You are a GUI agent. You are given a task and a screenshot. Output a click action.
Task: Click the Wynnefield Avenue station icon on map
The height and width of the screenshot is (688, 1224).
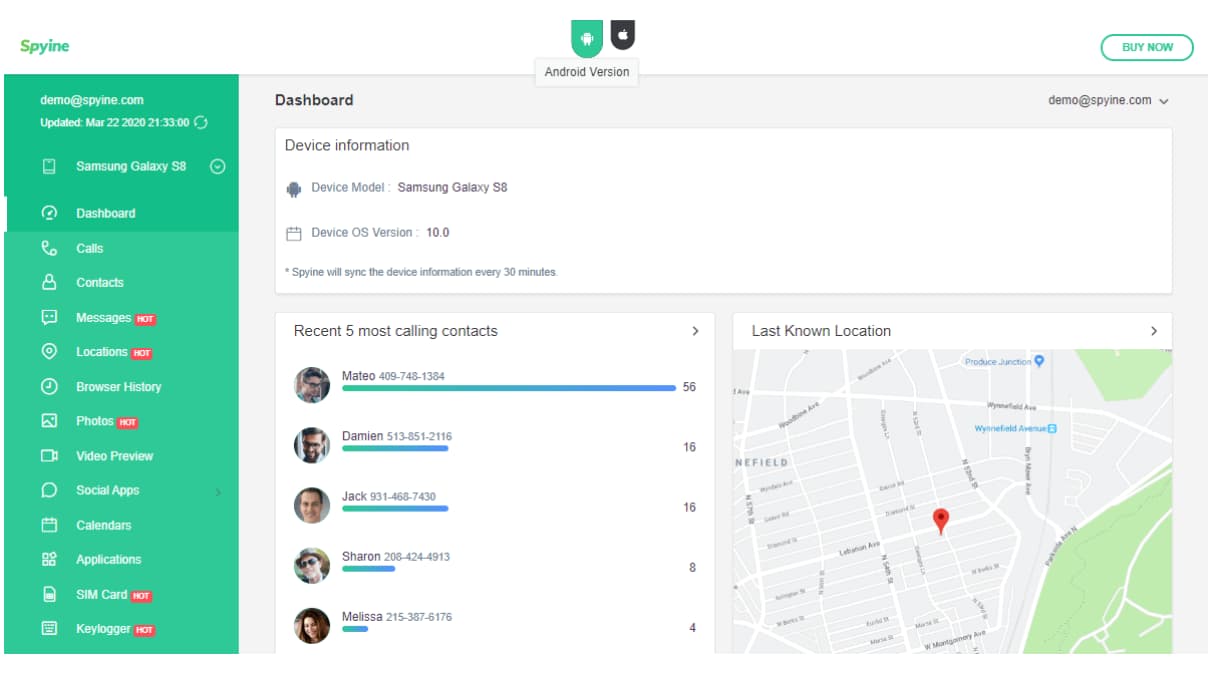tap(1052, 428)
